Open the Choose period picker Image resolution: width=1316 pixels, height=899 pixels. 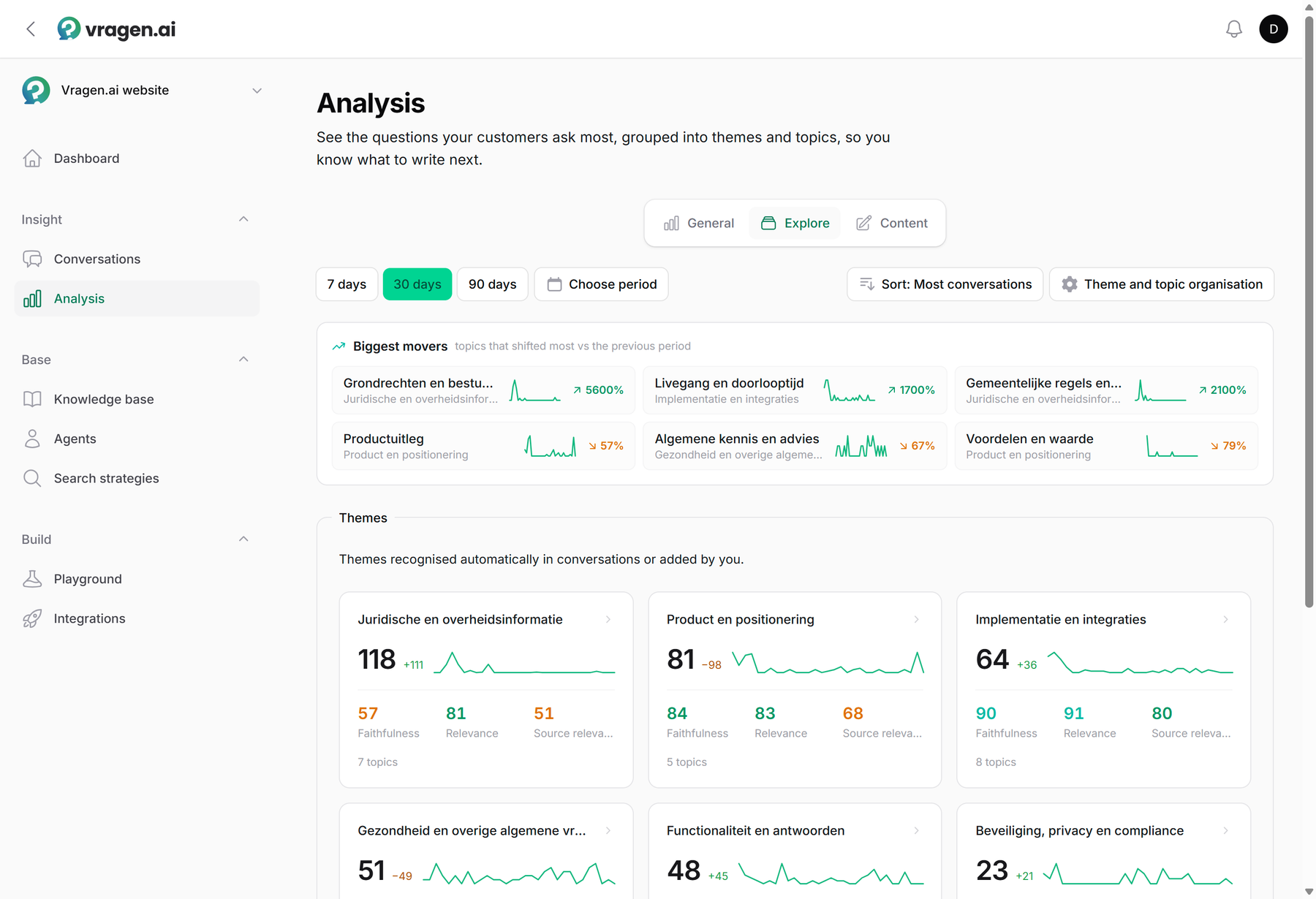[601, 284]
